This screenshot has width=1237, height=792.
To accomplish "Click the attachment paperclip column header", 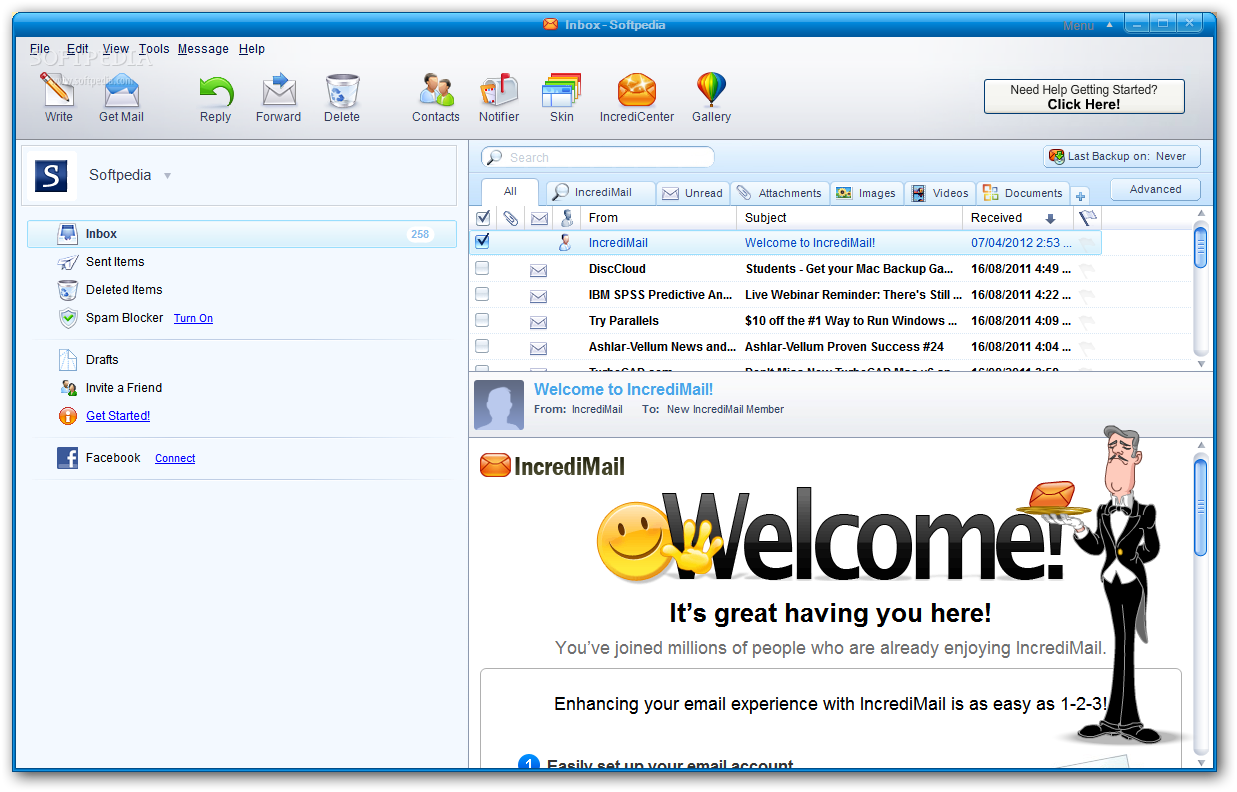I will (x=510, y=218).
